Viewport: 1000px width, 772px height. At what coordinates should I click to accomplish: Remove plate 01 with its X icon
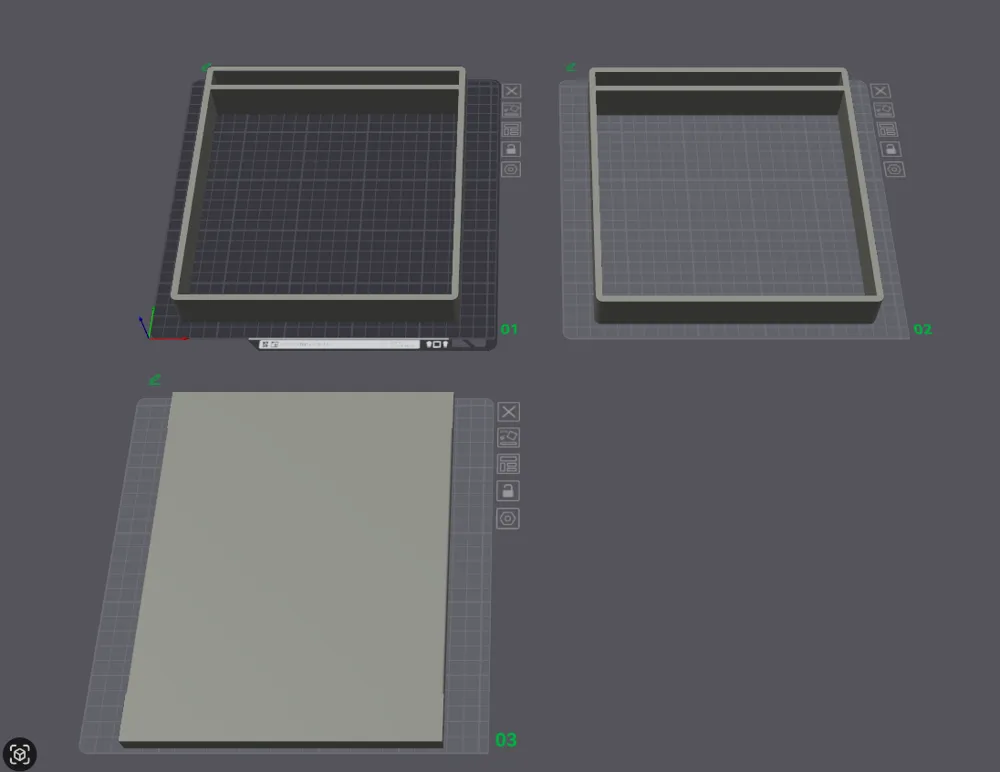pos(511,91)
